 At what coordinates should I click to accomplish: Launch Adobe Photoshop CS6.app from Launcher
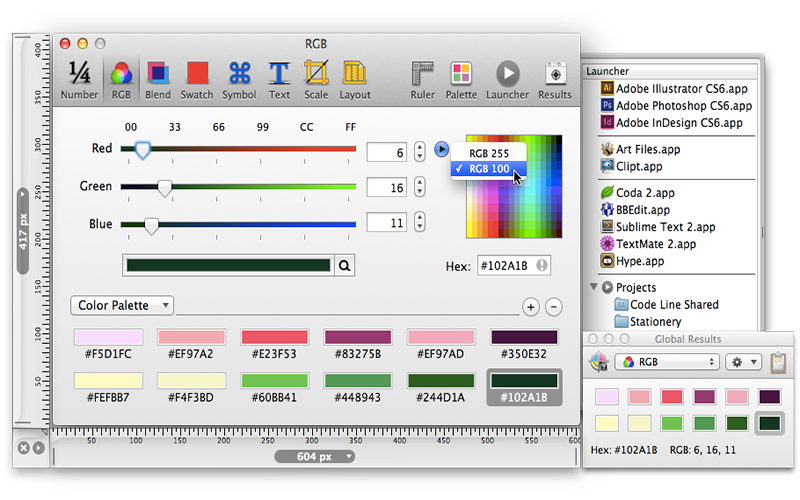click(x=677, y=106)
